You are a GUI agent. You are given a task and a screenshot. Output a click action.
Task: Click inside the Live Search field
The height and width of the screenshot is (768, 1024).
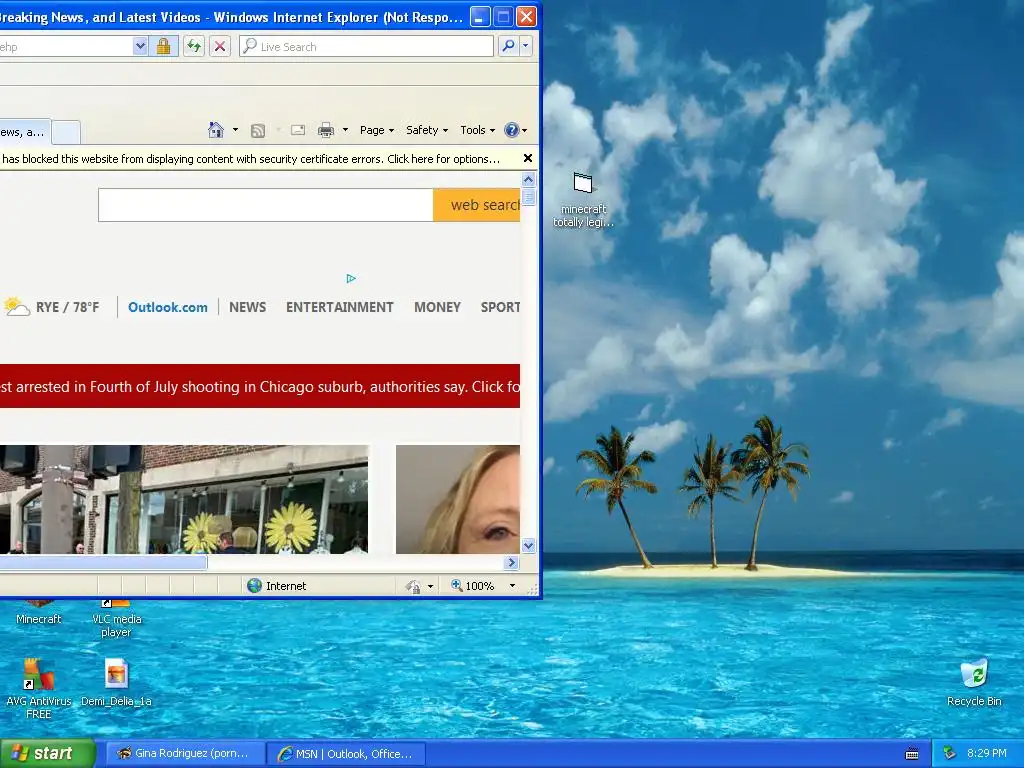[x=366, y=46]
